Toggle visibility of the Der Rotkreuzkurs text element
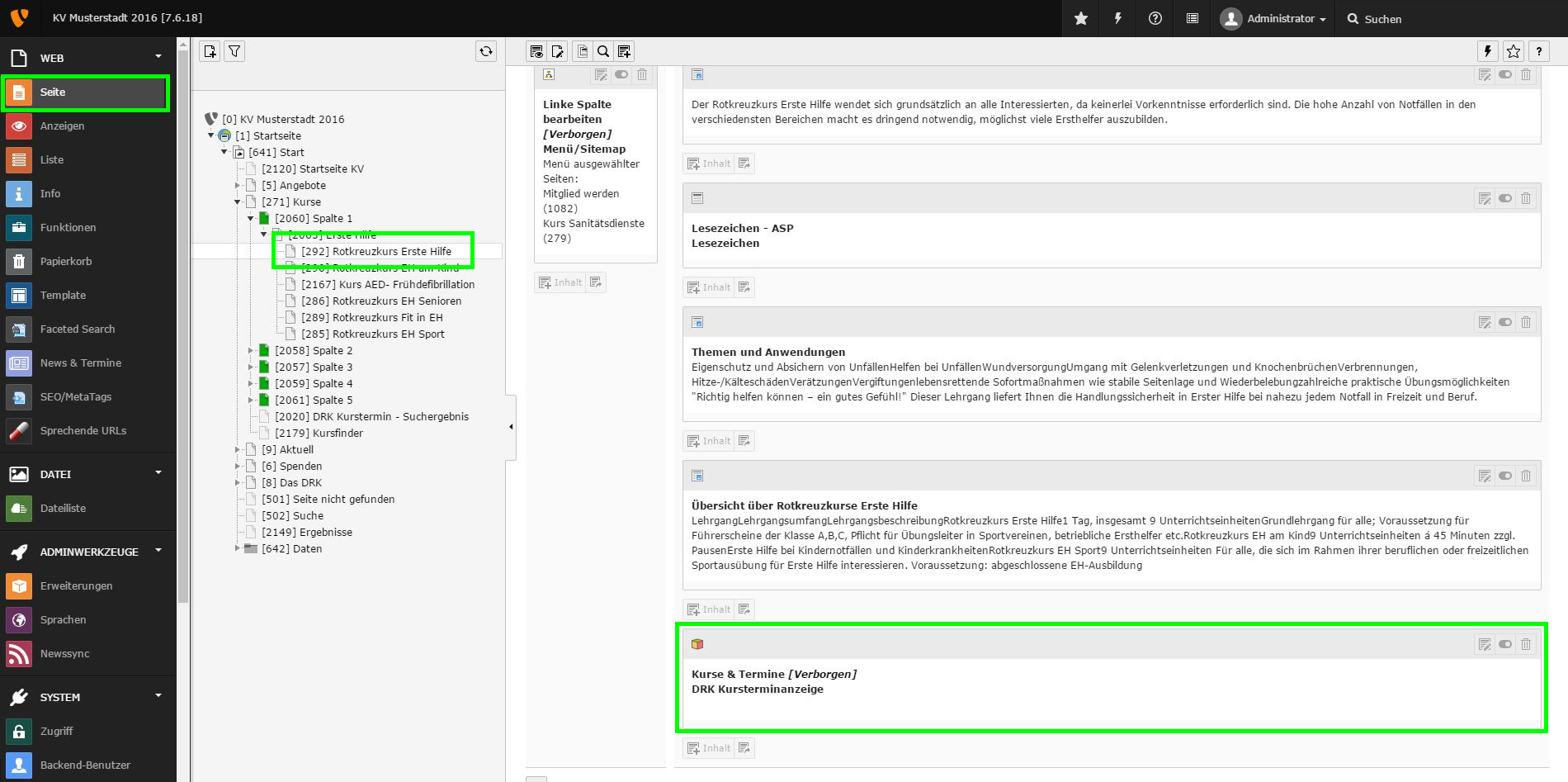The image size is (1568, 782). tap(1505, 75)
